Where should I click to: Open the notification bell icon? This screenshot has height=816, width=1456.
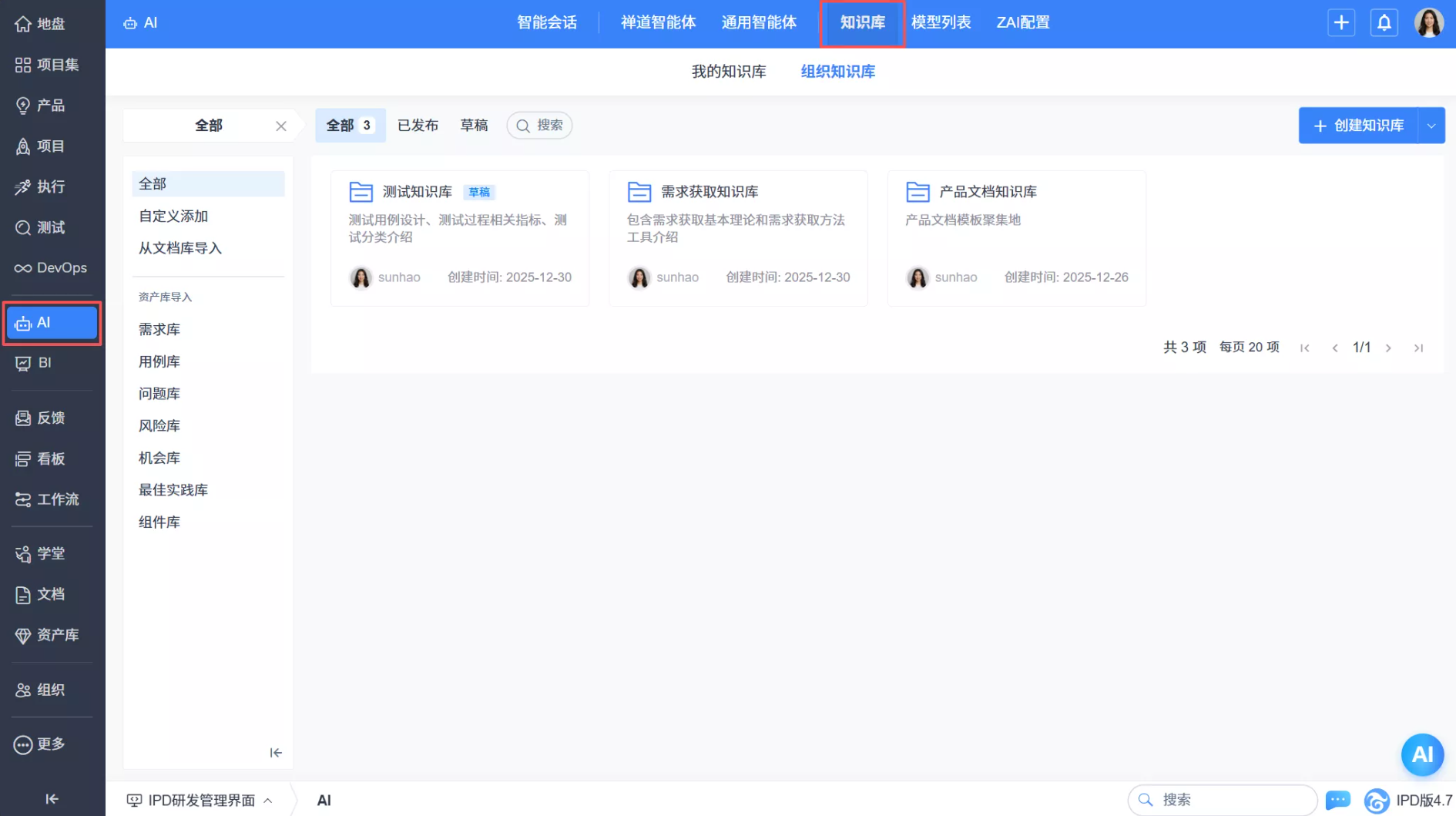(x=1384, y=22)
